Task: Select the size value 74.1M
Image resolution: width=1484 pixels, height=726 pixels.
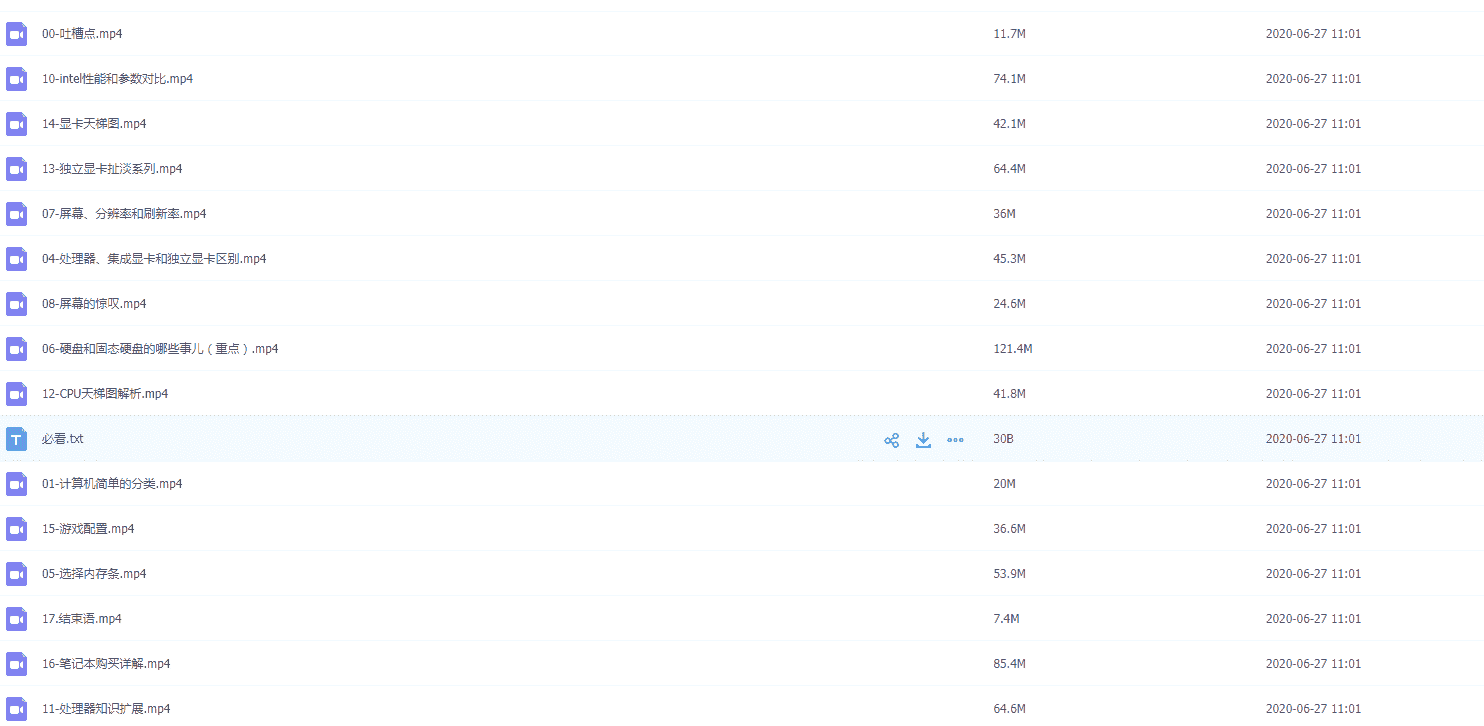Action: coord(1010,79)
